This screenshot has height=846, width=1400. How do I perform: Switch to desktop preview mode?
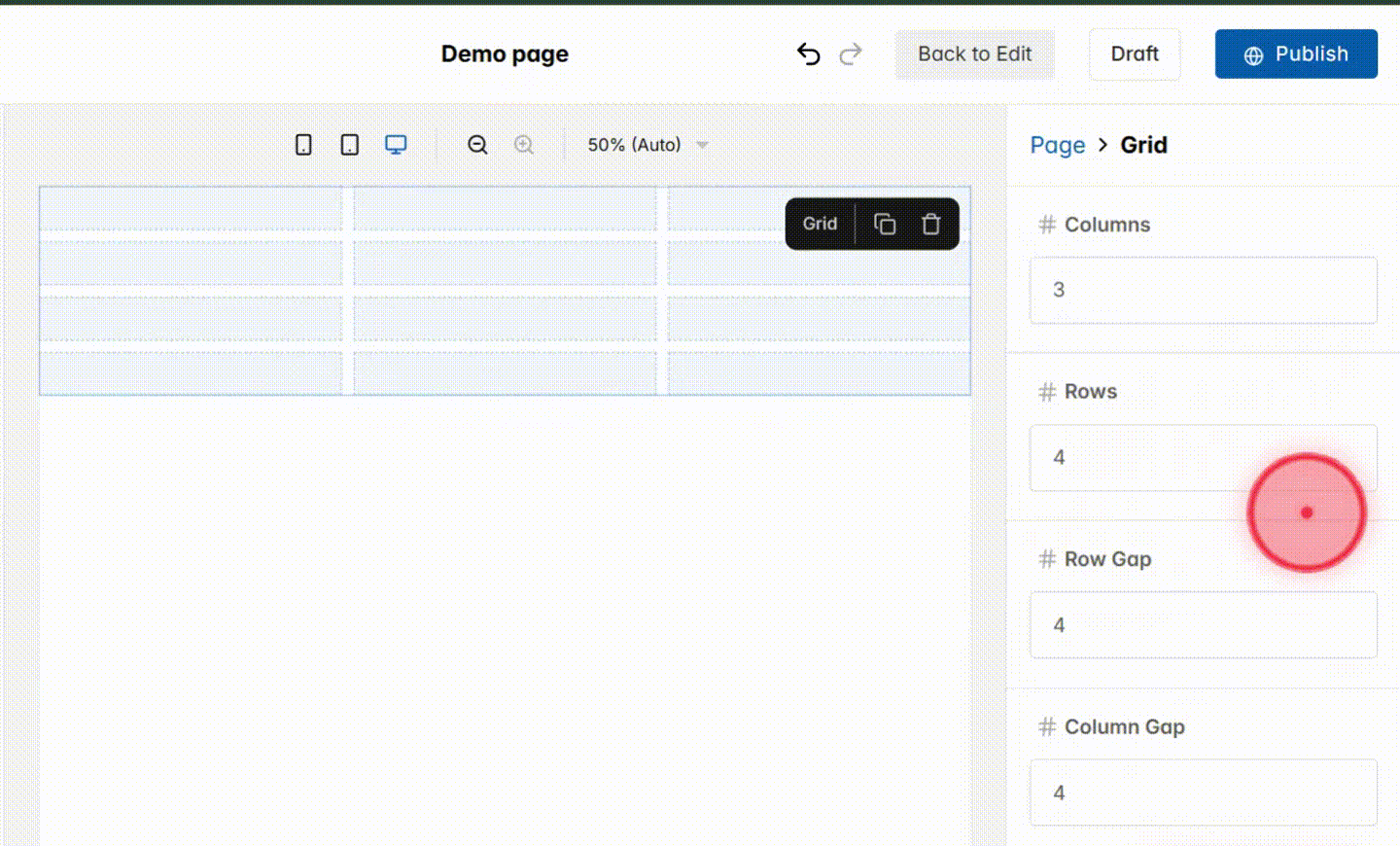pyautogui.click(x=396, y=144)
